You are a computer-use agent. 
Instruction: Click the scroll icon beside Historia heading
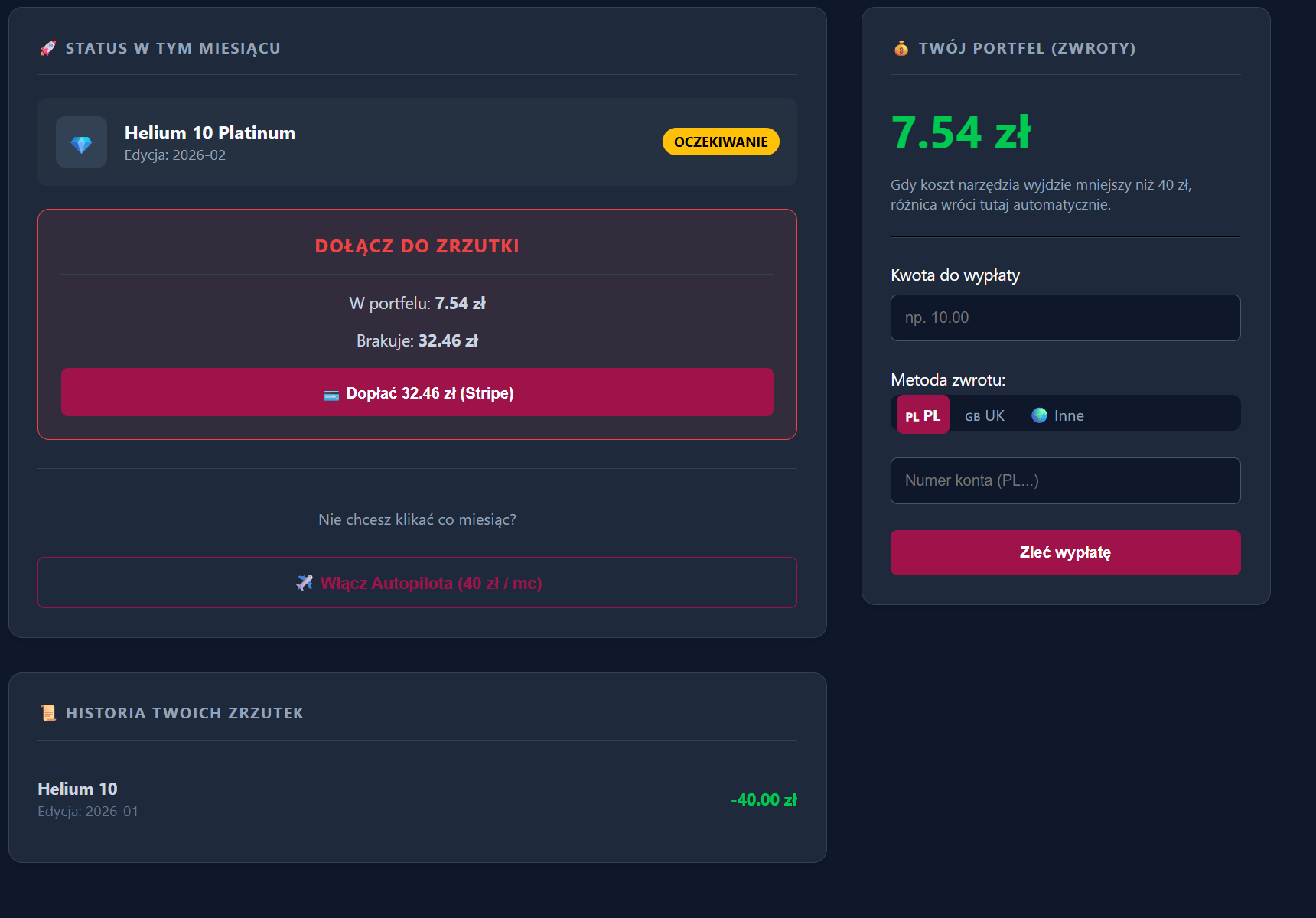pos(48,713)
